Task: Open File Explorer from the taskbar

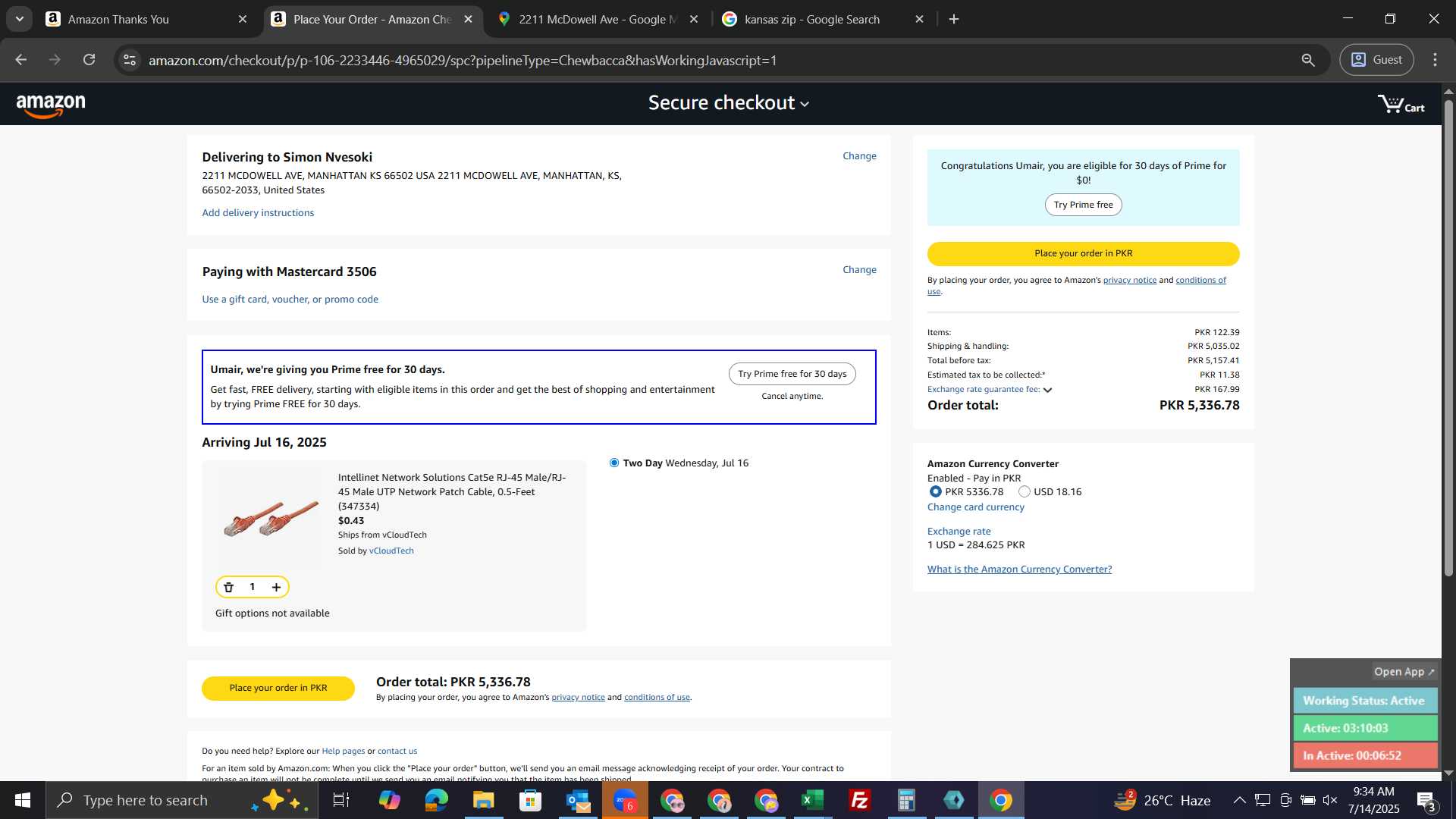Action: pos(483,800)
